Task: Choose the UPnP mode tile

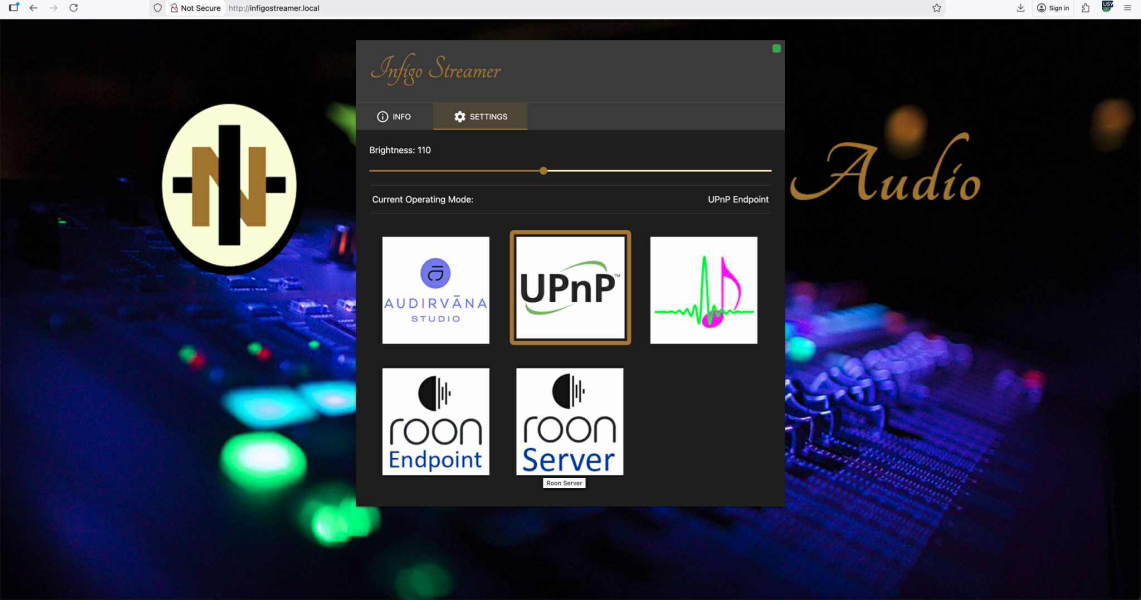Action: point(570,288)
